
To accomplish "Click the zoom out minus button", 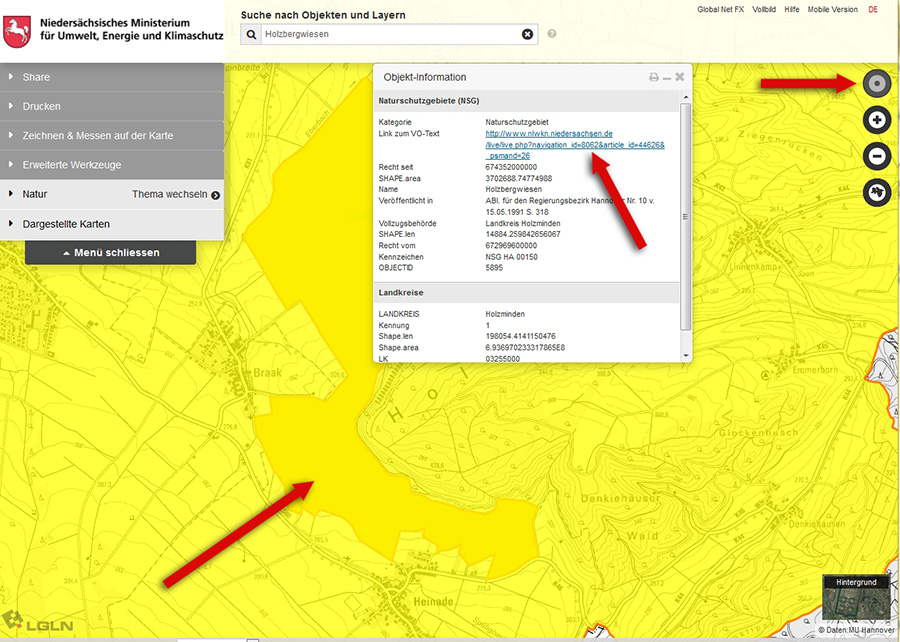I will 877,156.
